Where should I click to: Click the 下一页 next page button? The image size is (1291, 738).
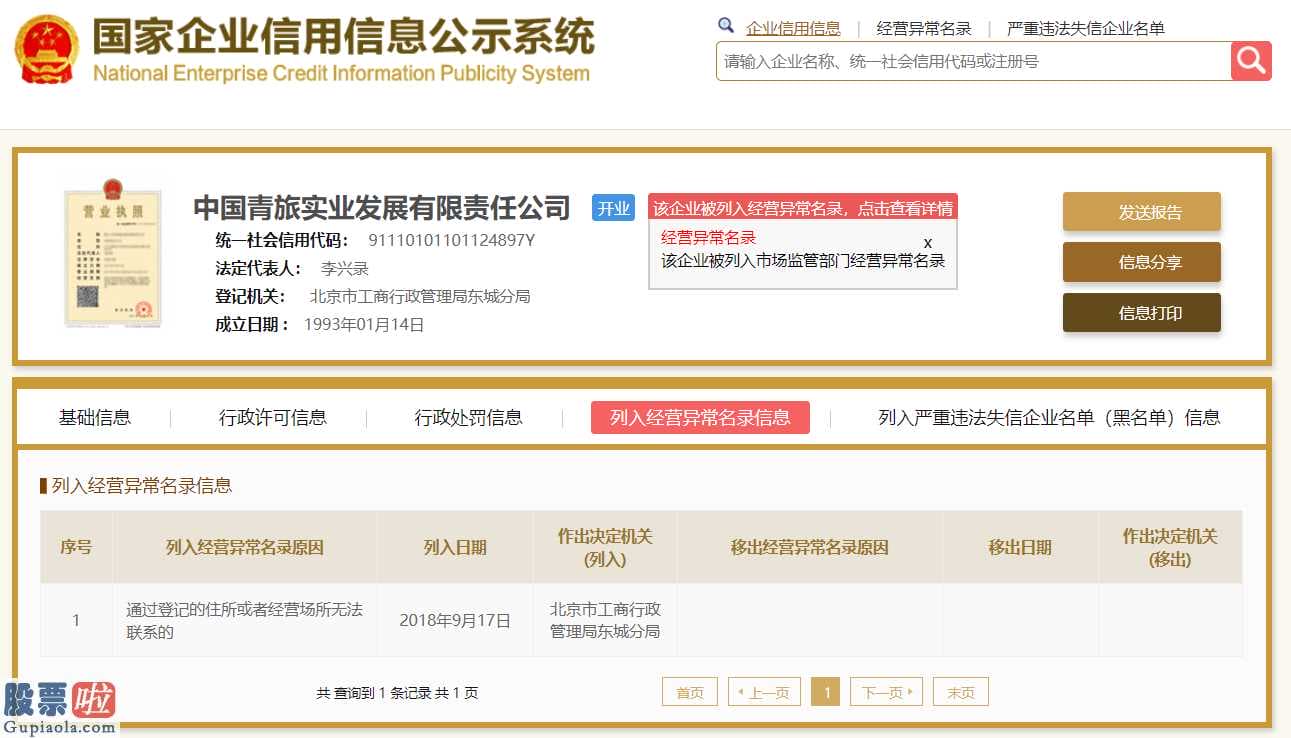tap(886, 692)
